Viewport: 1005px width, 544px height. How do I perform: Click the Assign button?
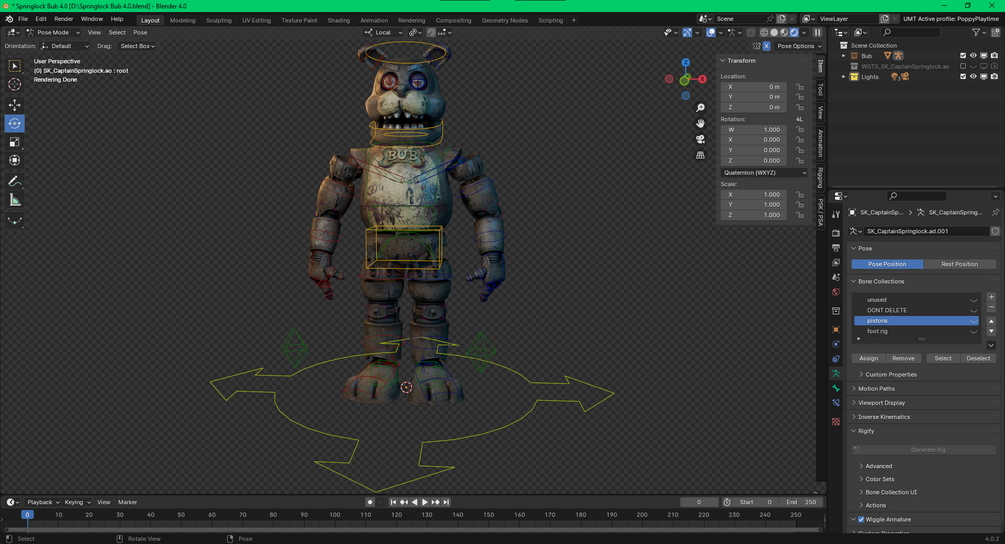(868, 359)
